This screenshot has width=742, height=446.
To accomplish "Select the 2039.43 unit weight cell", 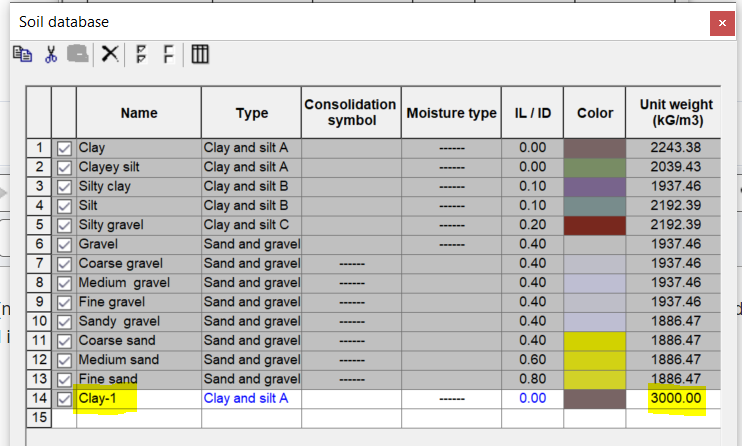I will pos(673,168).
